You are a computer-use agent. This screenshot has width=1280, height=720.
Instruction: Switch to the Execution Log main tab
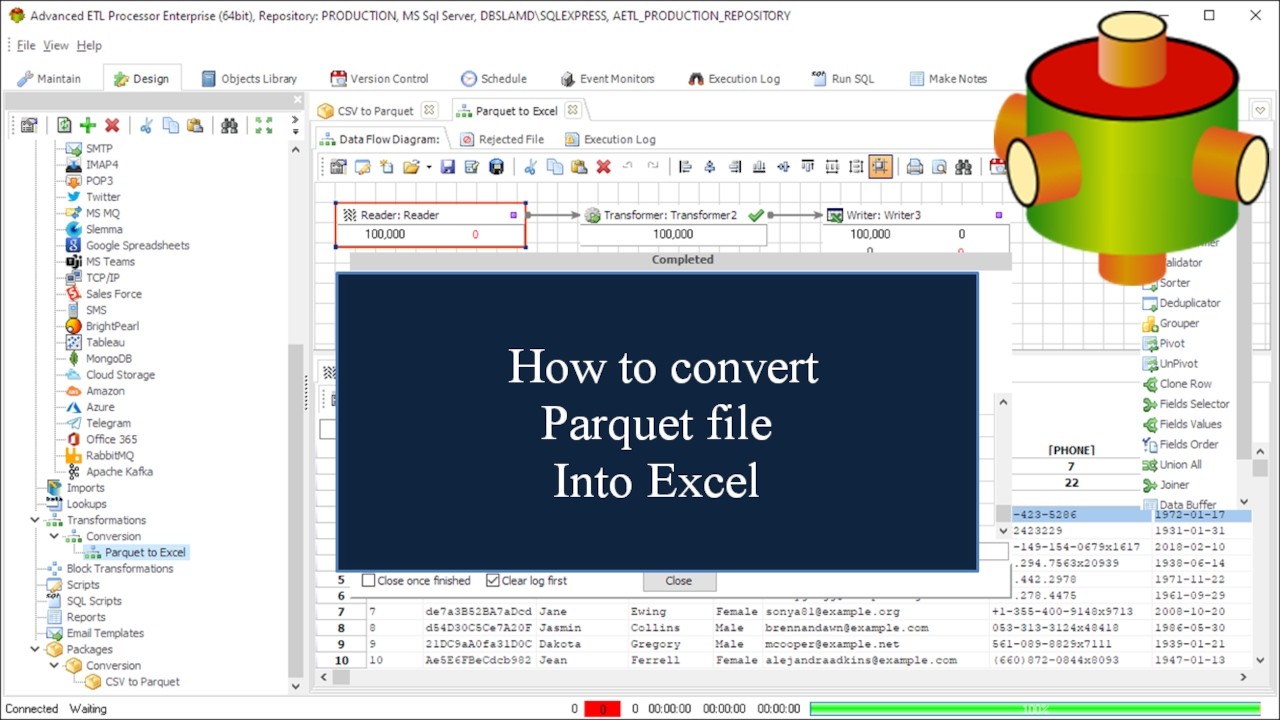[x=735, y=78]
